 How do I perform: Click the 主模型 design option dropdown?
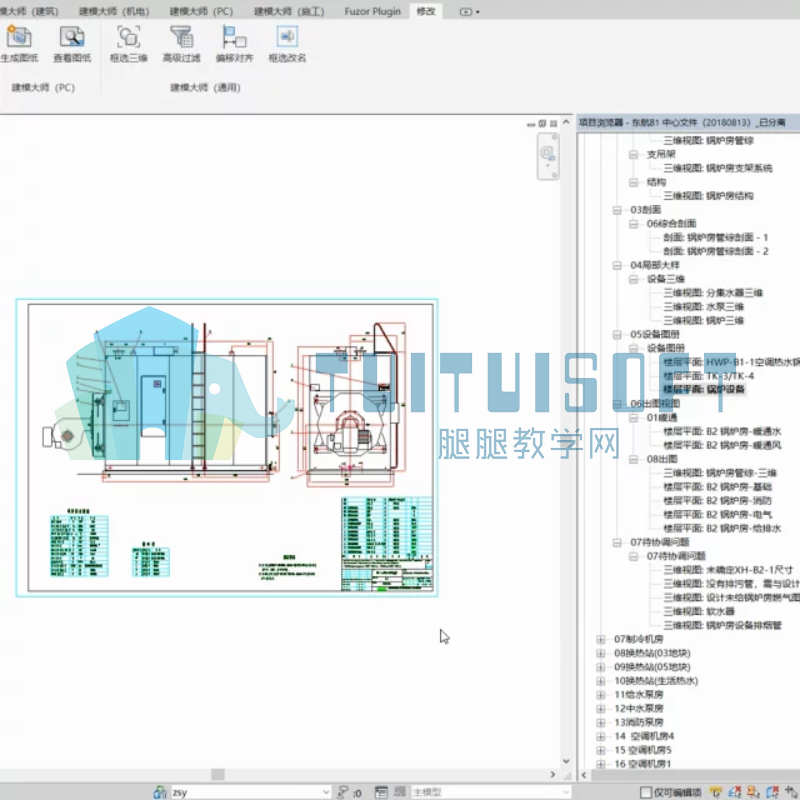point(490,792)
